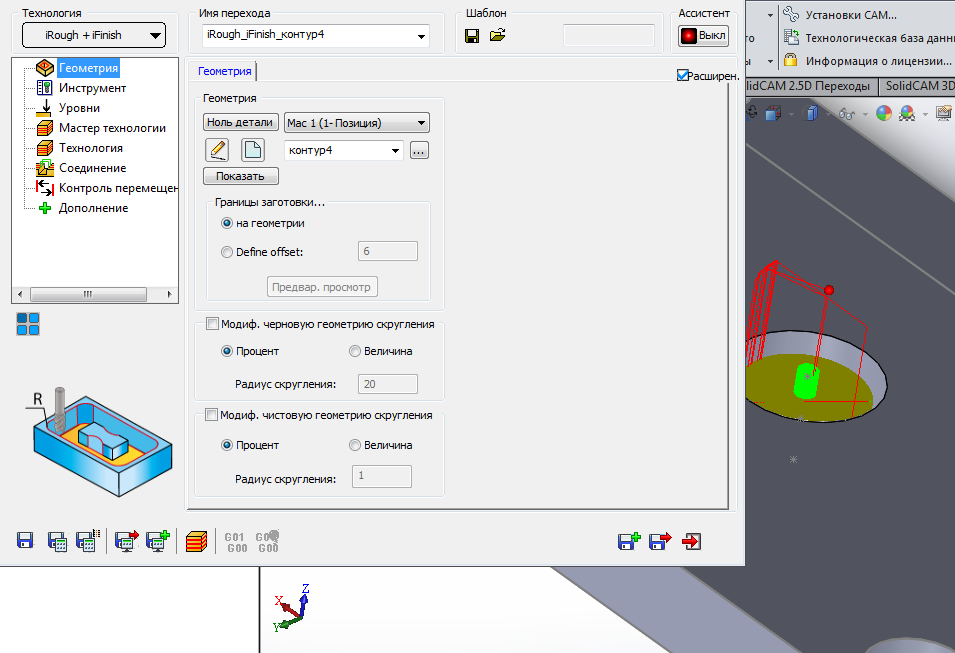Viewport: 955px width, 653px height.
Task: Enable Модиф. чистовую геометрию скругления checkbox
Action: point(211,415)
